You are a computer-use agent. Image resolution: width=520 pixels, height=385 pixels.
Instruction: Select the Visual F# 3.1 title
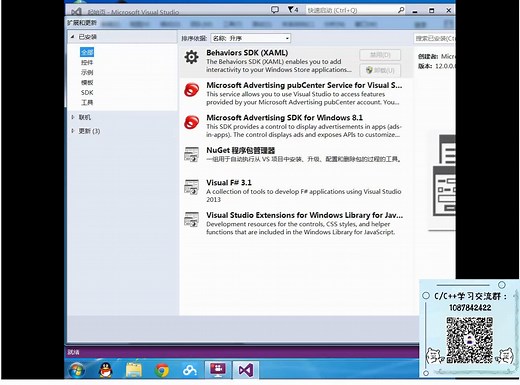coord(229,183)
